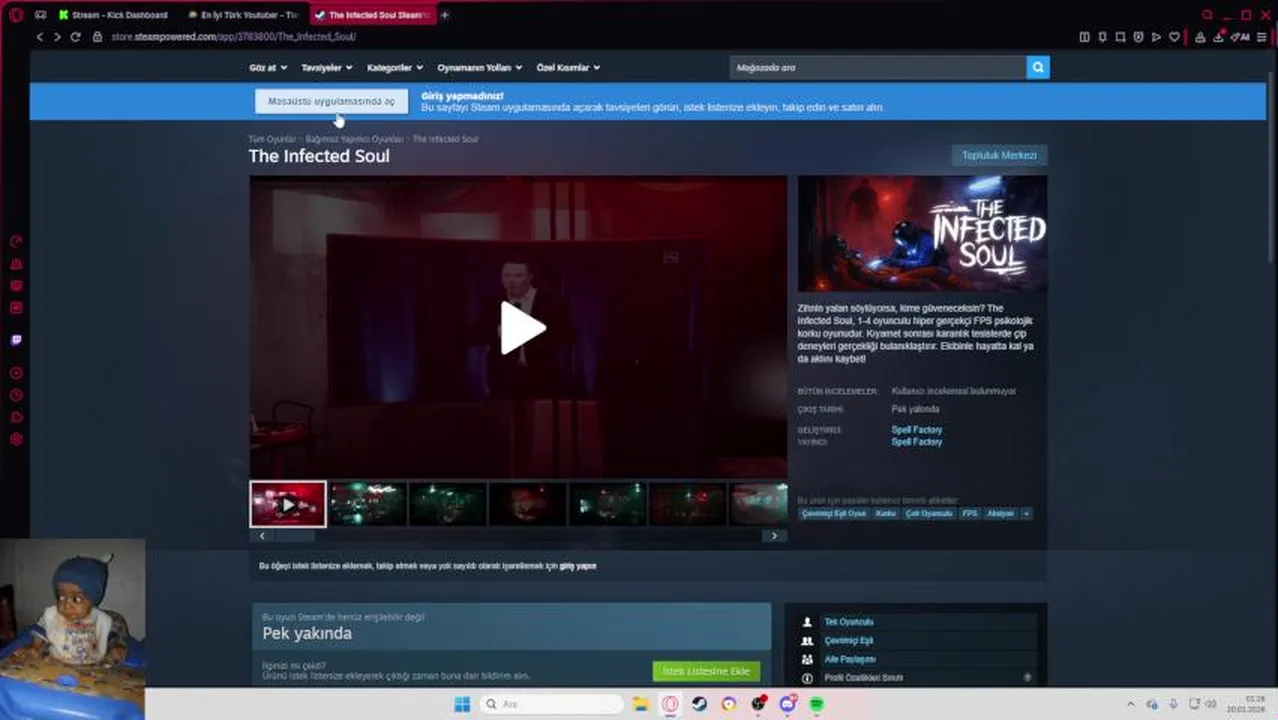Click thumbnail strip left scroll arrow

262,536
